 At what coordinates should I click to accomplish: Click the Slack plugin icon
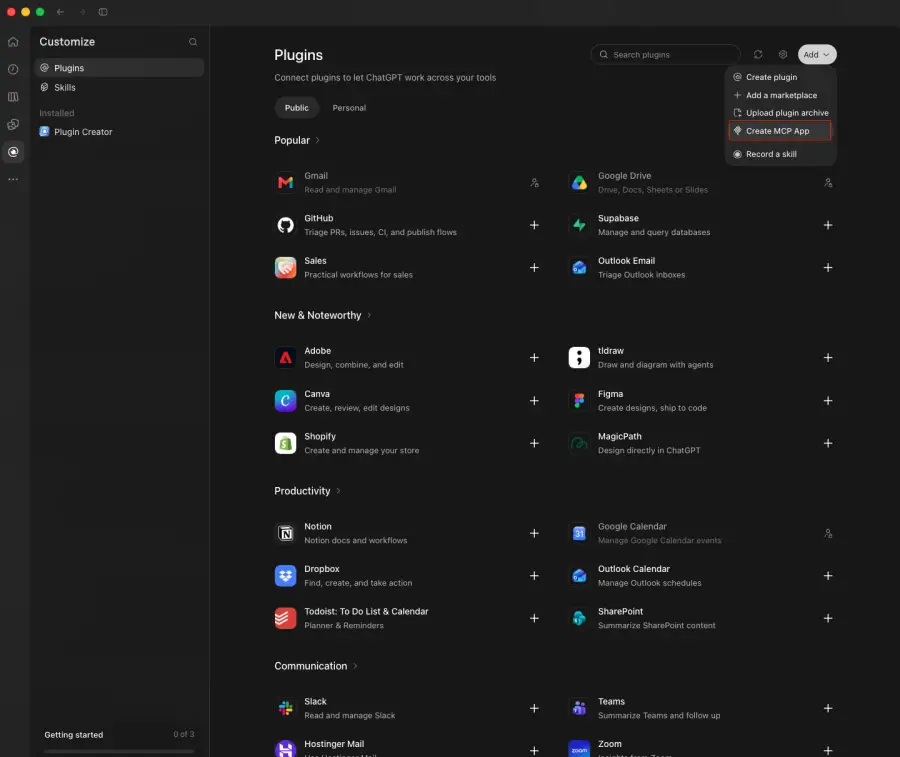[x=285, y=708]
